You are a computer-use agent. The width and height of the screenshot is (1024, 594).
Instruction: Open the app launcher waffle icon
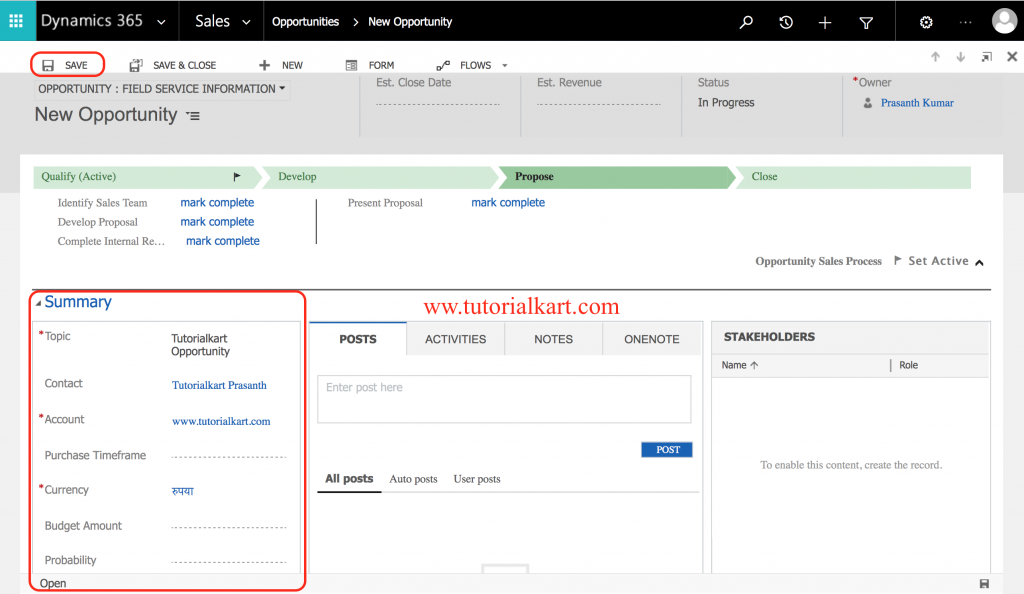16,21
